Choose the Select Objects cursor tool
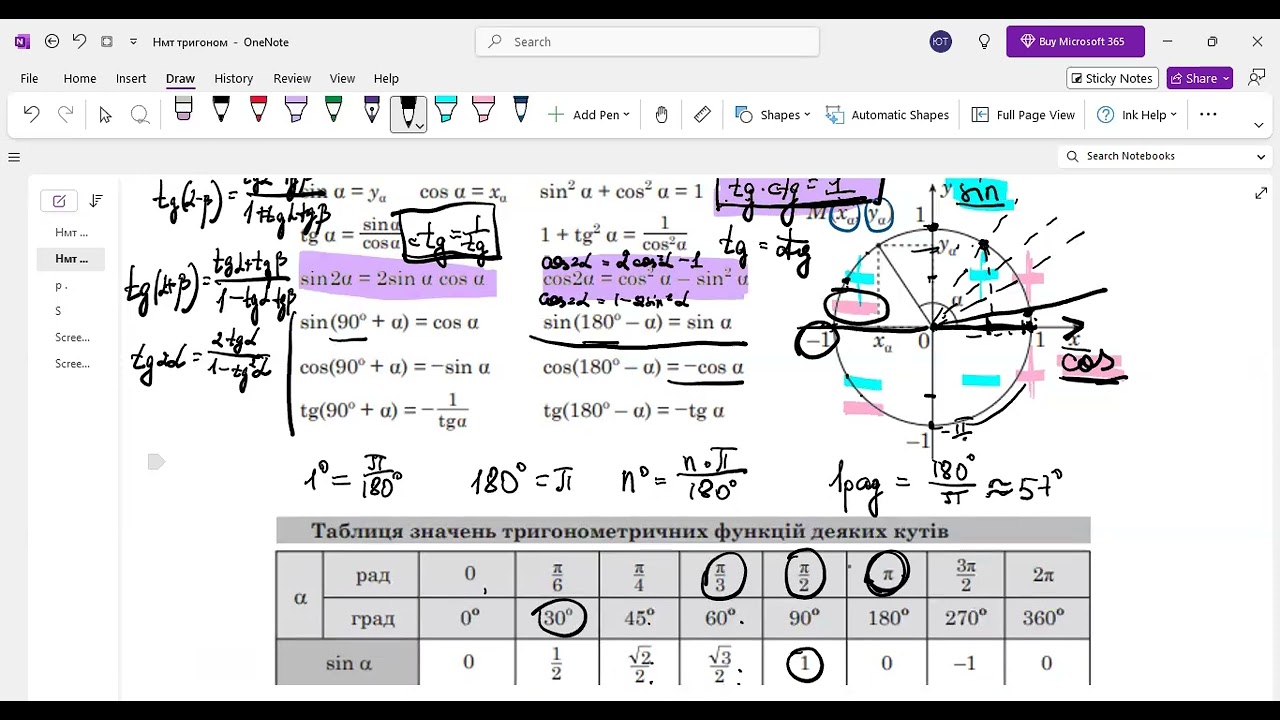The width and height of the screenshot is (1280, 720). tap(105, 115)
